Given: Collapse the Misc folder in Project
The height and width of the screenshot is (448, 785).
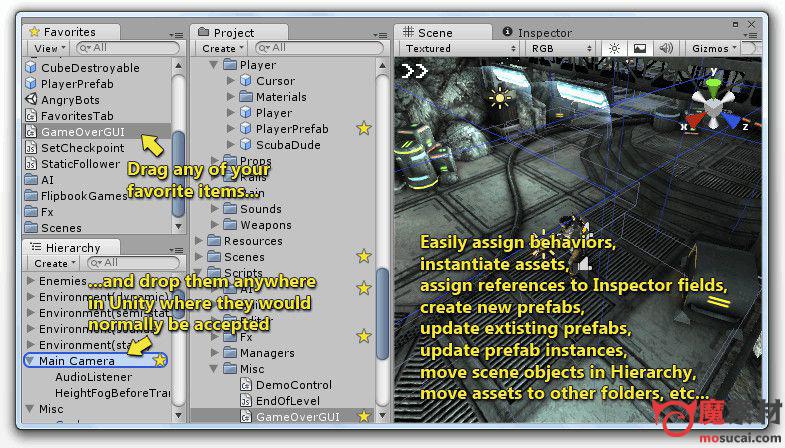Looking at the screenshot, I should [214, 369].
